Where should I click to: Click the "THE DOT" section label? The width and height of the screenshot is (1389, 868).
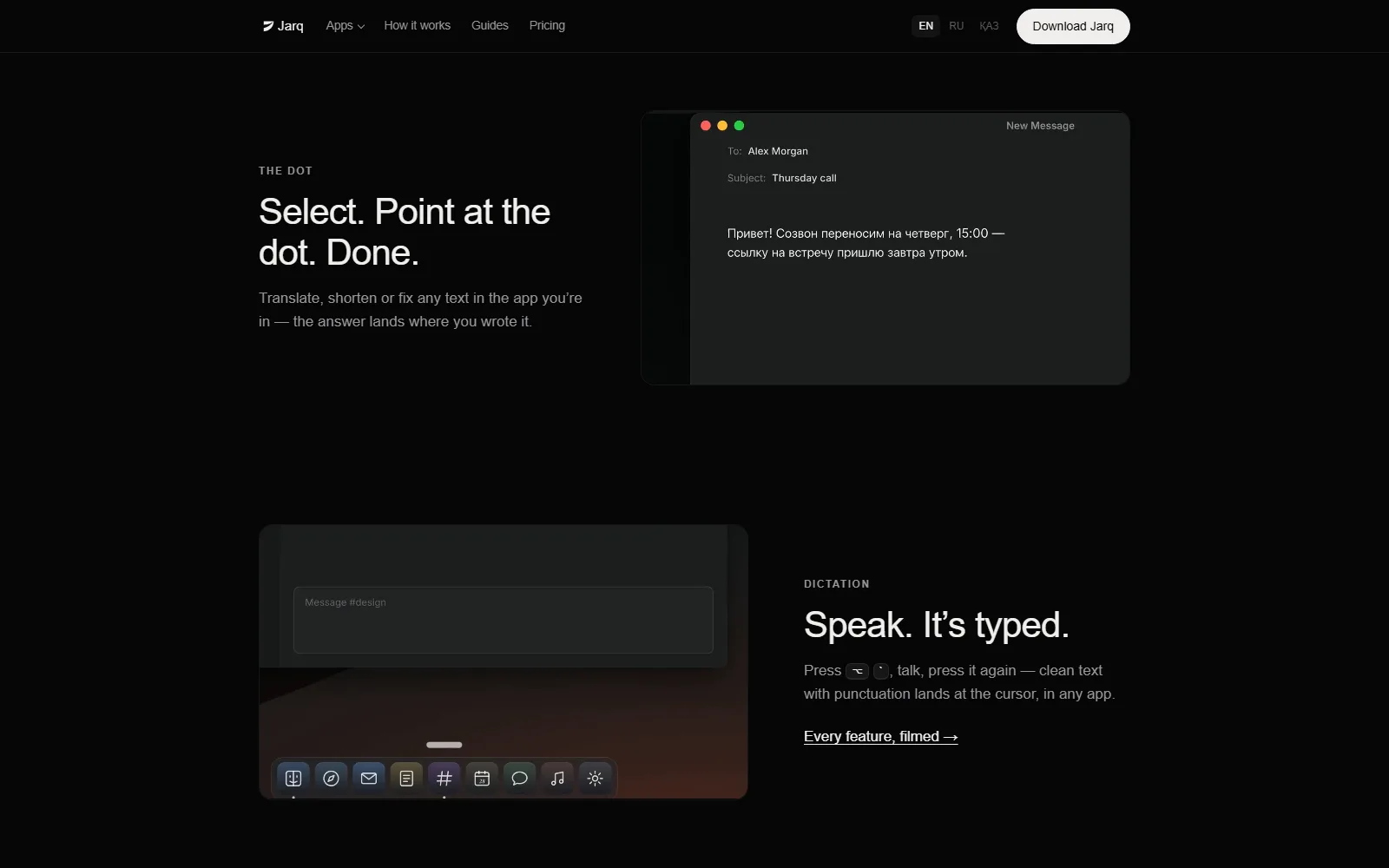pyautogui.click(x=286, y=171)
